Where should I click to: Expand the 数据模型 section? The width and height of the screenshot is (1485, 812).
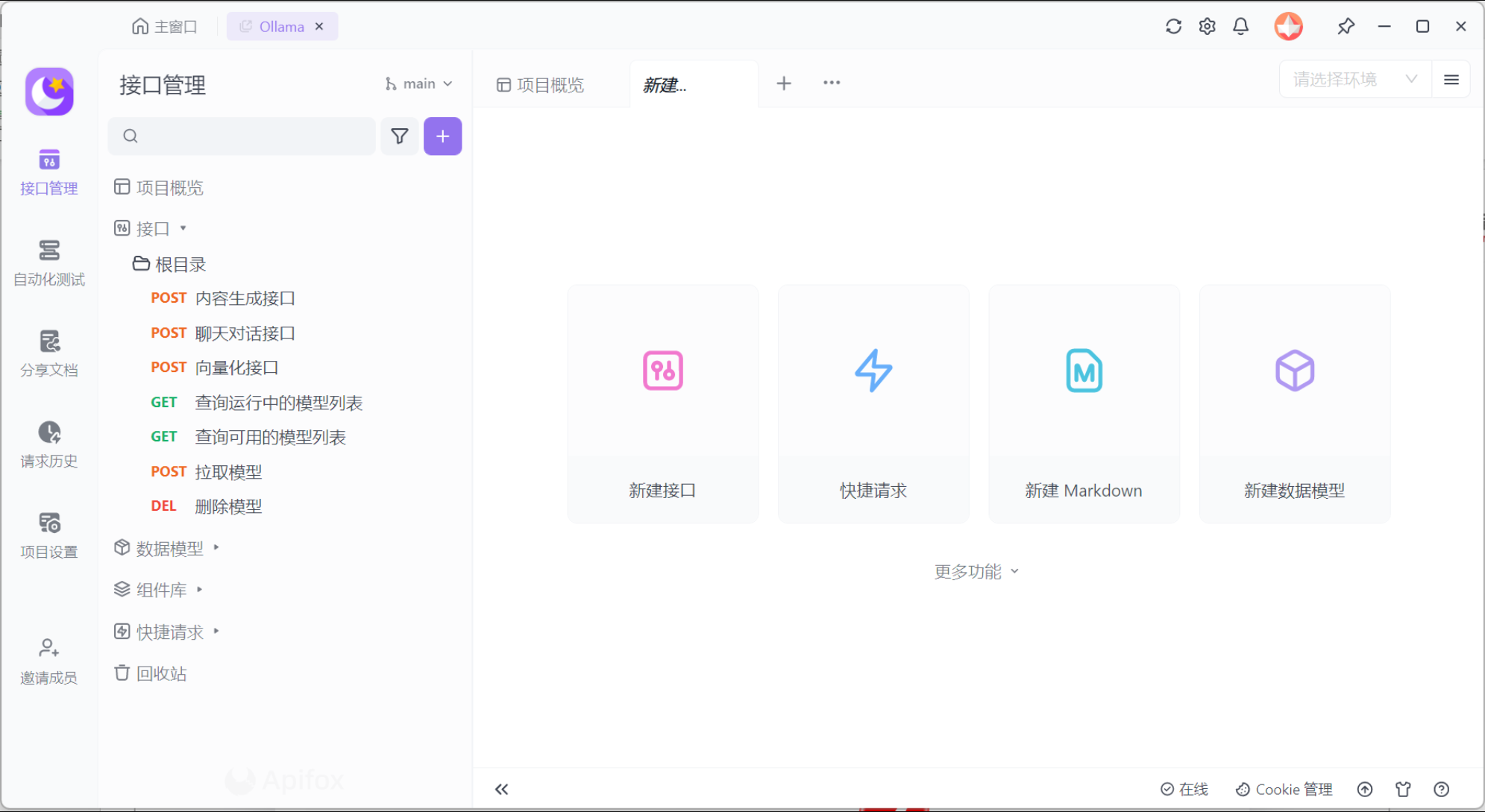216,548
